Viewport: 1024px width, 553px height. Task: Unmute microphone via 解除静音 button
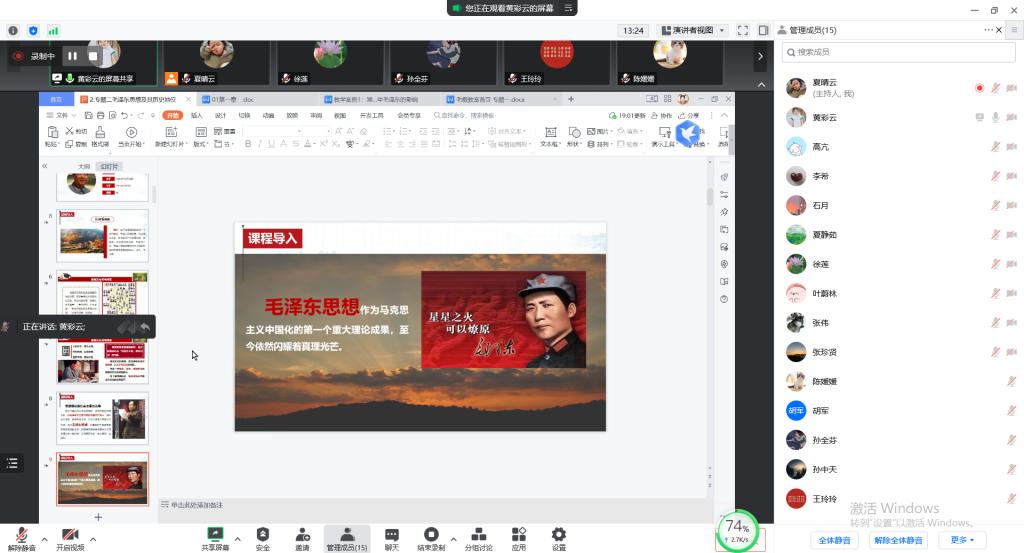(x=21, y=535)
